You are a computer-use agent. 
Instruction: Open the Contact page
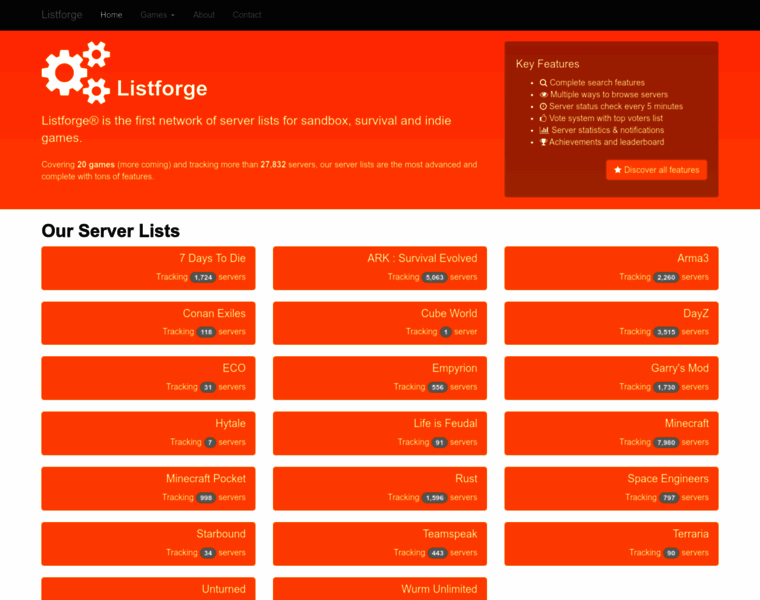click(247, 15)
